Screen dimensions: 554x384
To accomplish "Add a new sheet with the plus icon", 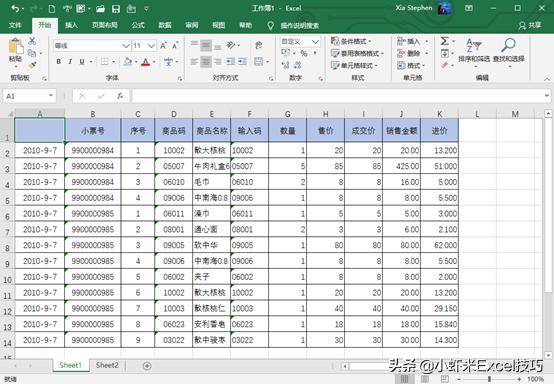I will point(147,366).
